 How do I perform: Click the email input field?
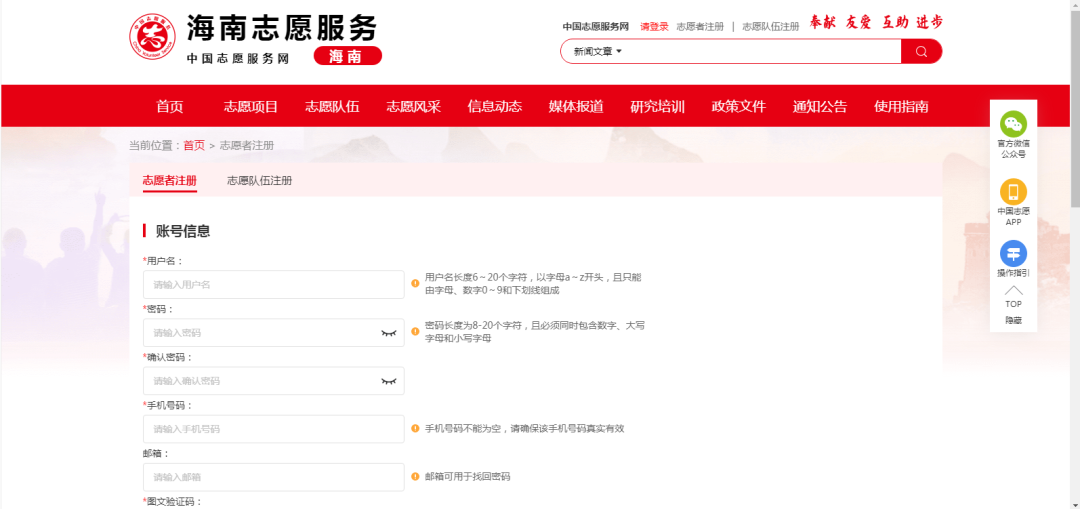273,477
